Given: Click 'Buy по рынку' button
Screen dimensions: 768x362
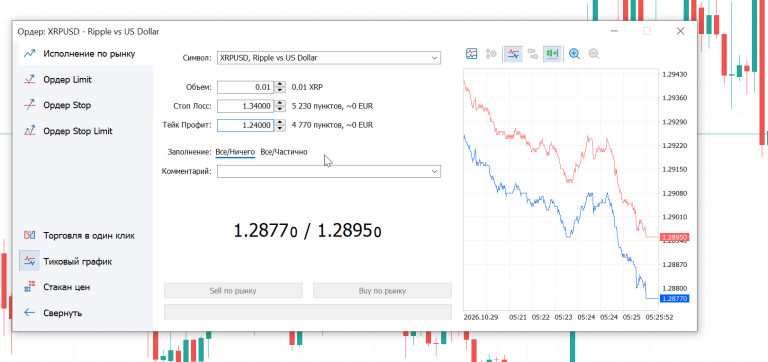Looking at the screenshot, I should click(382, 290).
